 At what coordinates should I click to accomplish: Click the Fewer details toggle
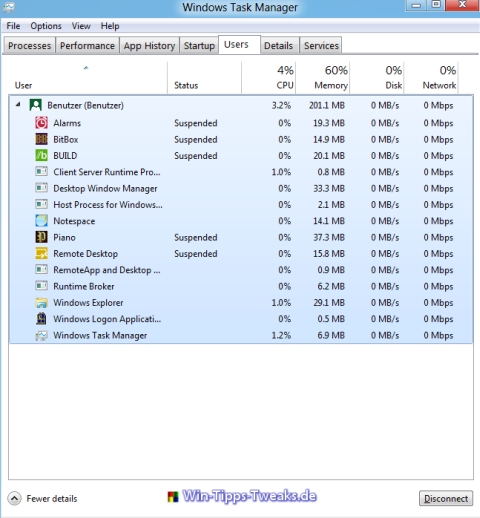(x=42, y=499)
